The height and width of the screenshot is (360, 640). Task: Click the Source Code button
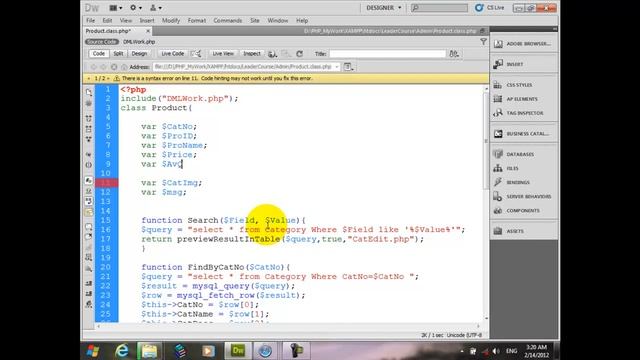(x=102, y=42)
